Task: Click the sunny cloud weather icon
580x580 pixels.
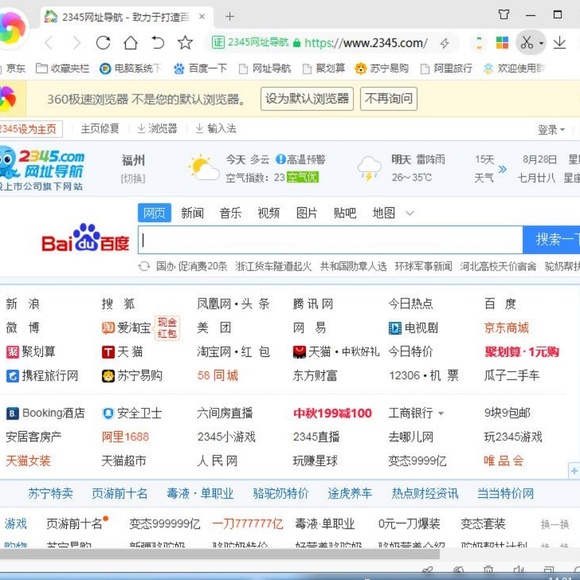Action: click(203, 167)
